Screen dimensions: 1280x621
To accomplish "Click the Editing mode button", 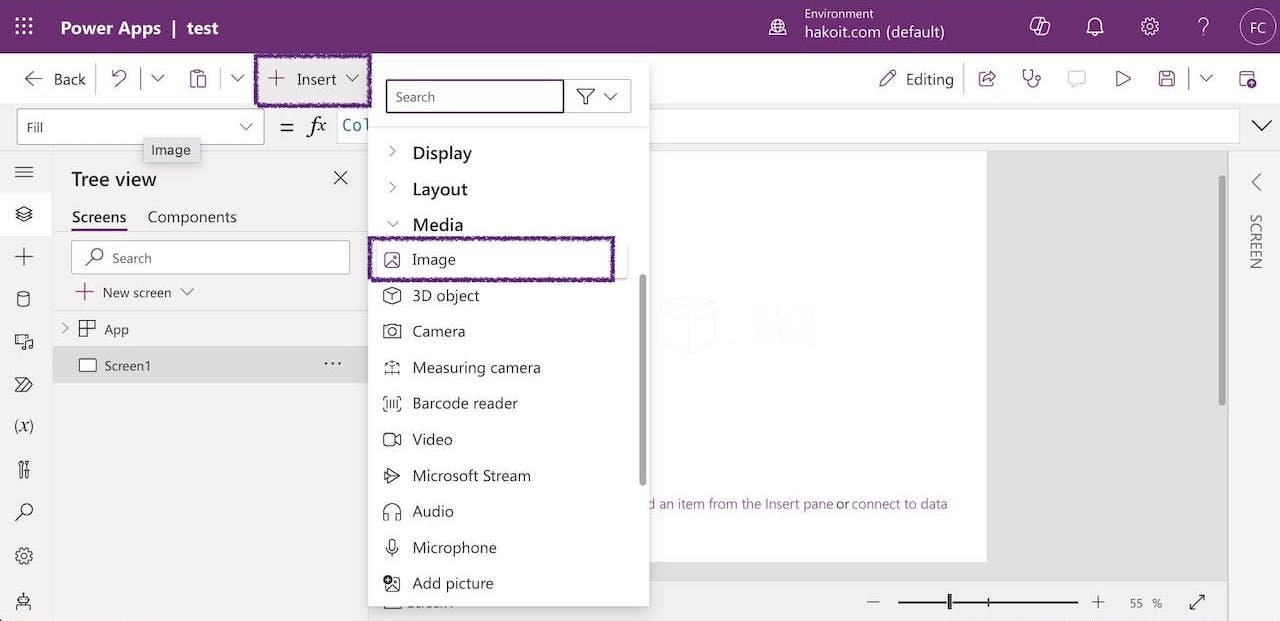I will [916, 79].
